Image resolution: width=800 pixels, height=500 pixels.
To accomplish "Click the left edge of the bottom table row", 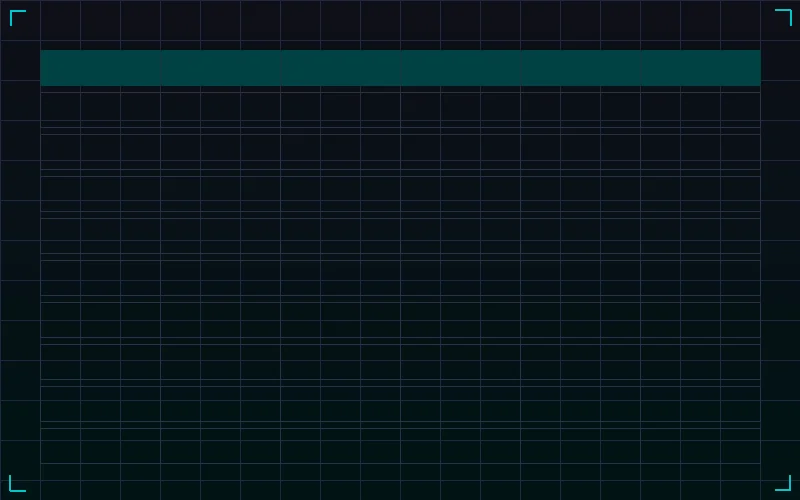I will 46,445.
